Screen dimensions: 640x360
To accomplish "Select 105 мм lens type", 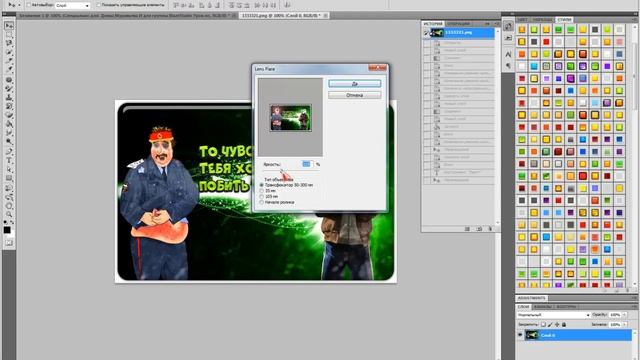I will point(262,197).
